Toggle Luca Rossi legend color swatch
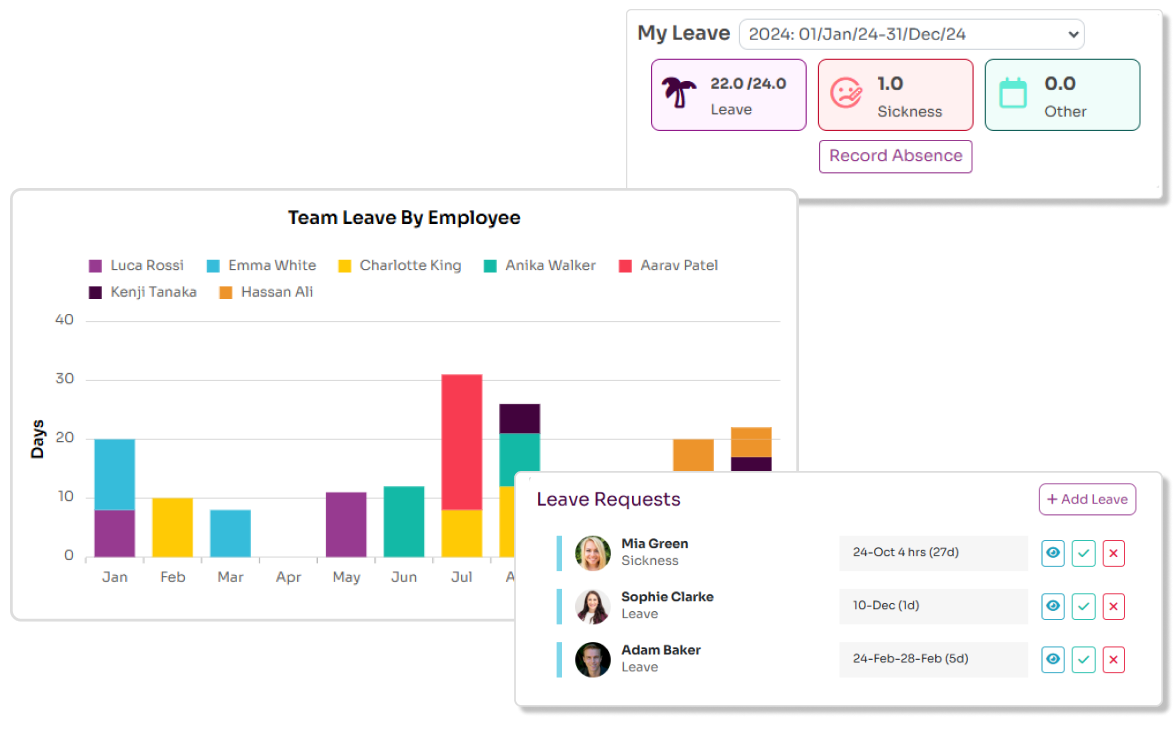This screenshot has width=1176, height=756. click(x=95, y=266)
